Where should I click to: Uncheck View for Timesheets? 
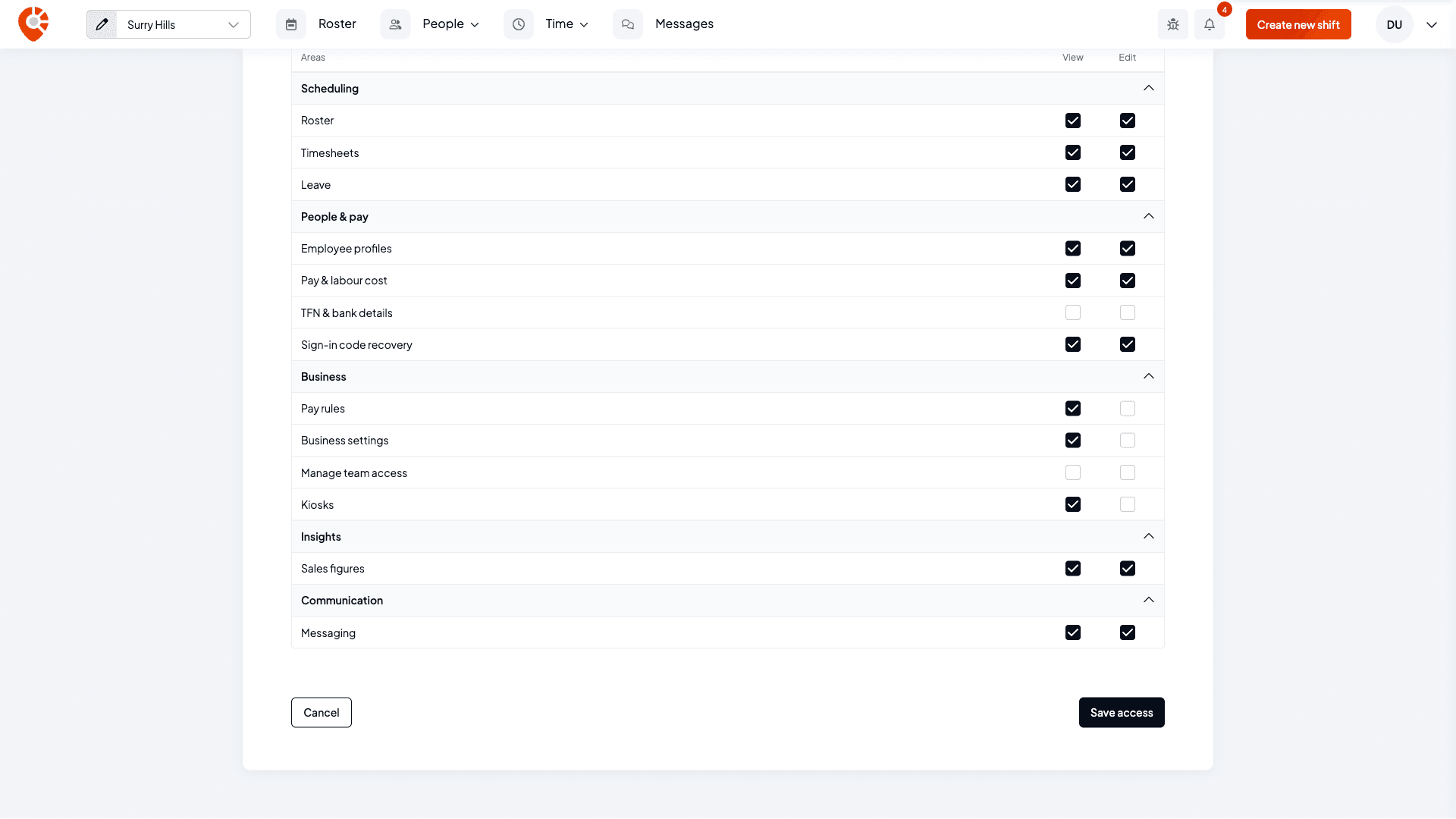tap(1073, 152)
